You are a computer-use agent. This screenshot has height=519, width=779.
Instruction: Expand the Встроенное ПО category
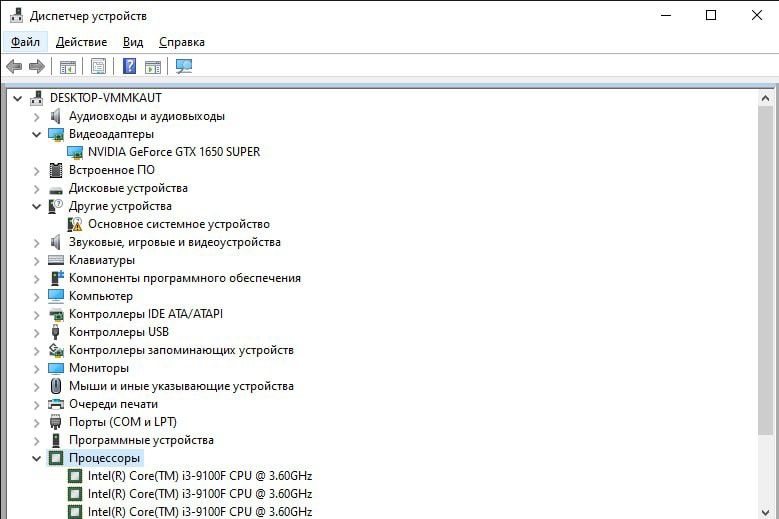coord(36,171)
